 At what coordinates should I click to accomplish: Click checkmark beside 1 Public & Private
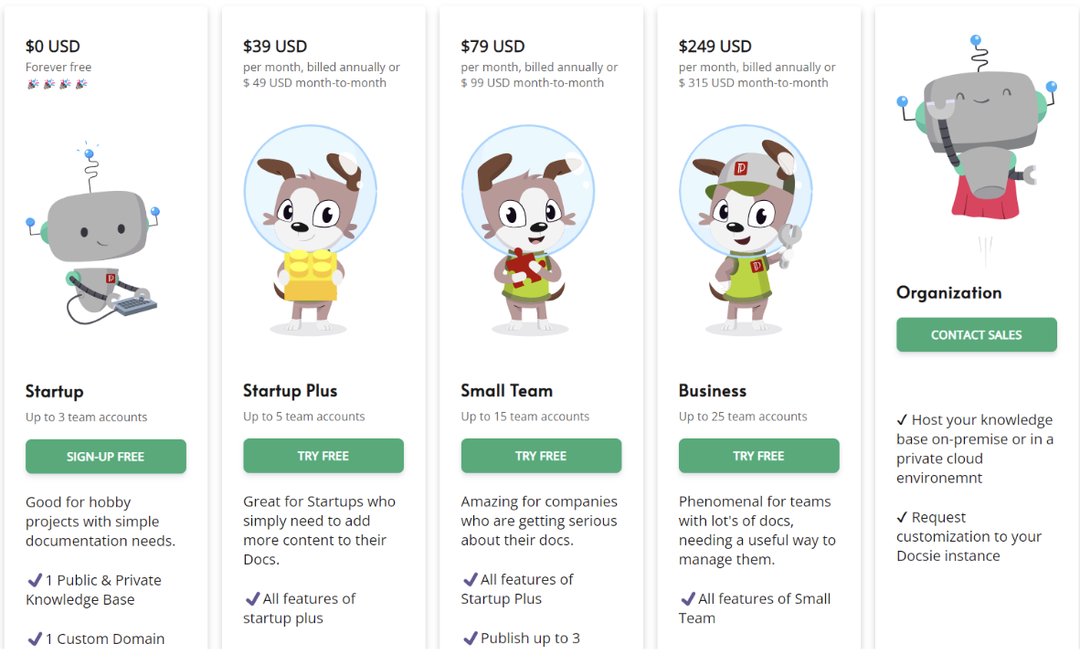point(34,580)
